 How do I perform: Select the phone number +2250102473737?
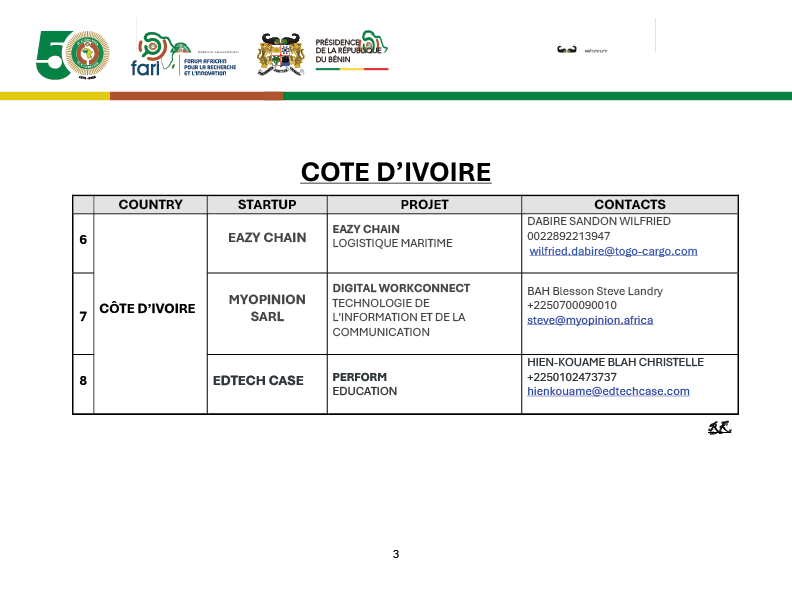(x=572, y=377)
